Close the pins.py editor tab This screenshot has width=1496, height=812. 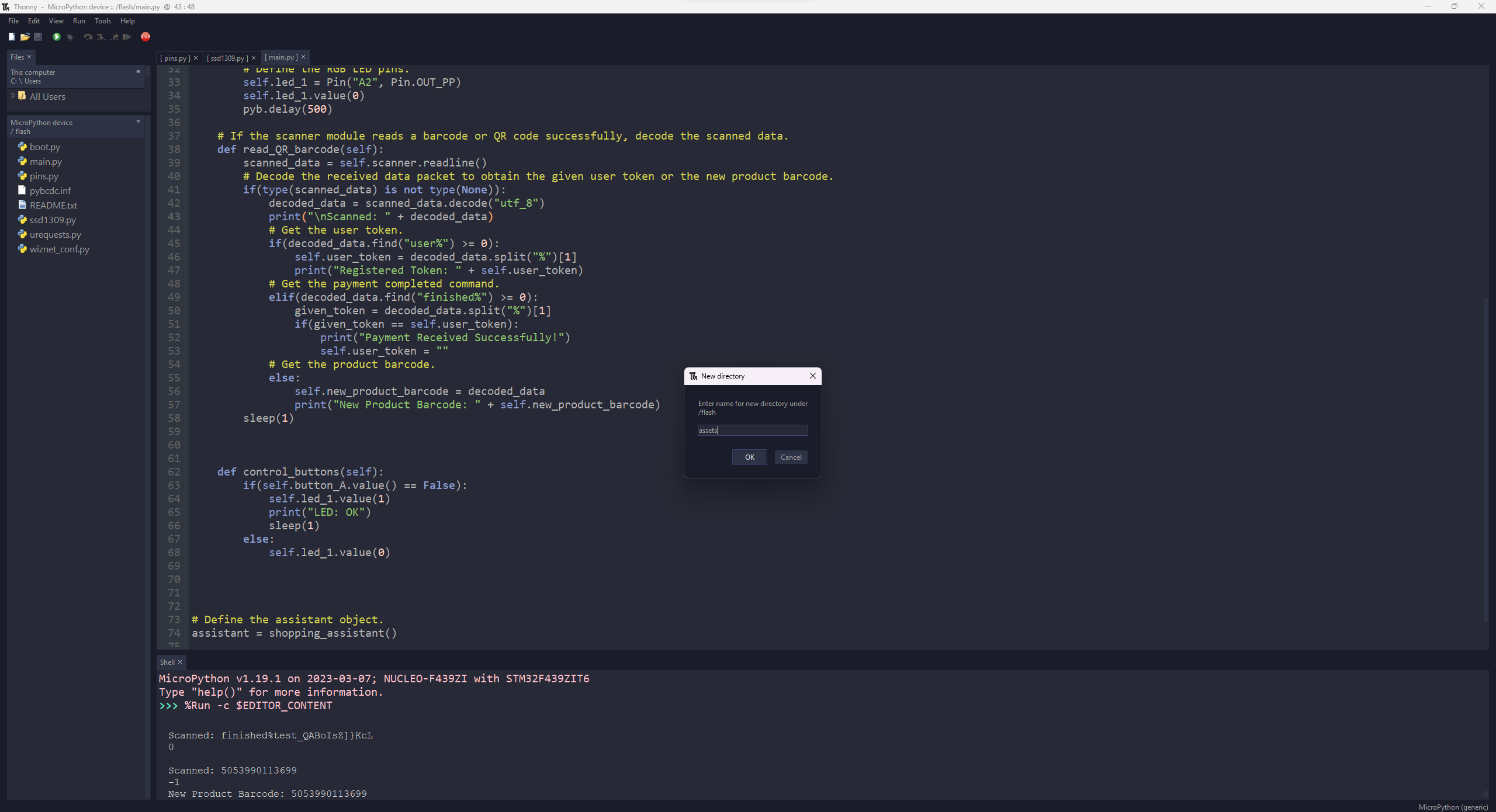click(x=196, y=58)
